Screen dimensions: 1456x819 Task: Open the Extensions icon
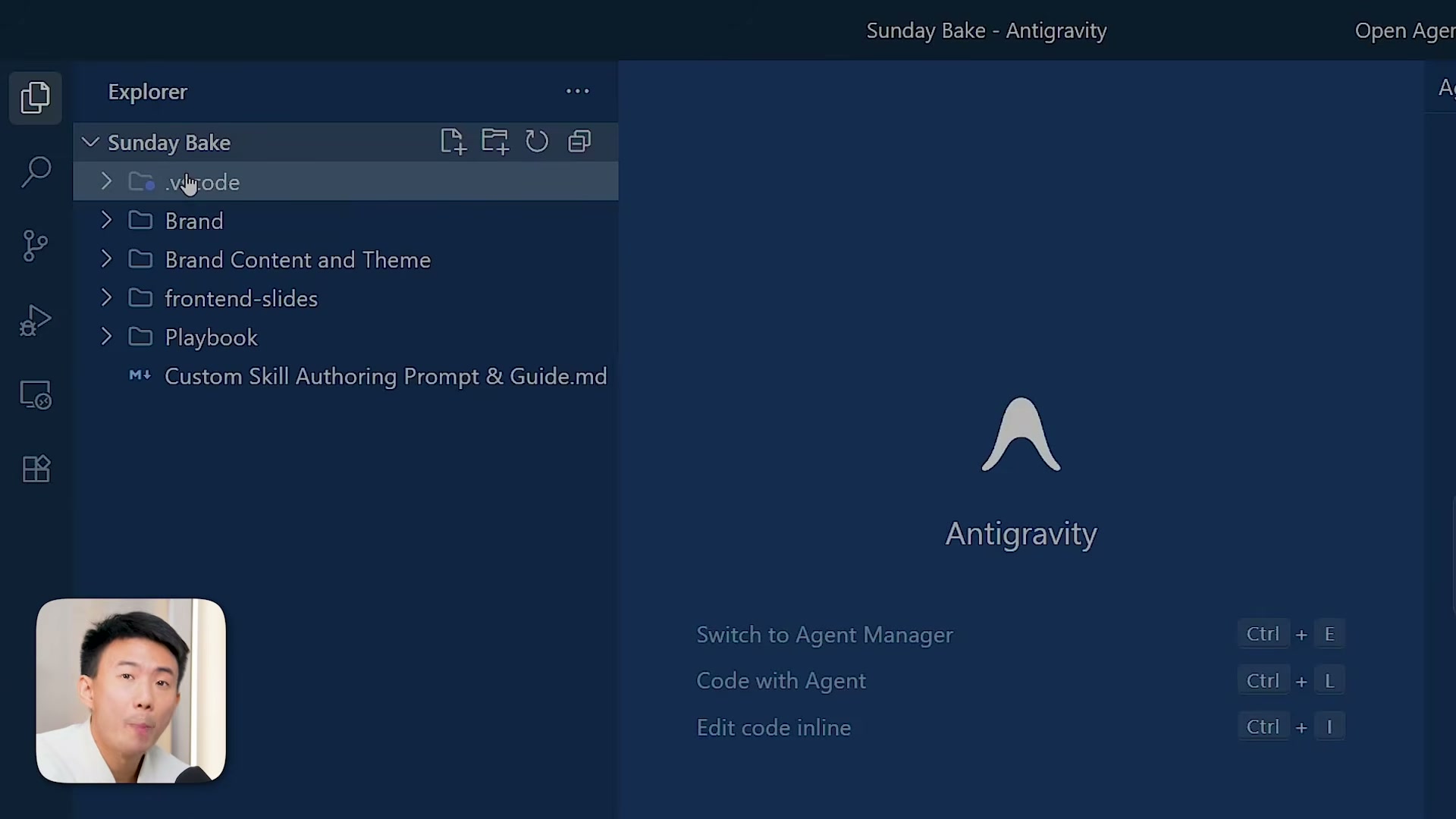[x=35, y=469]
